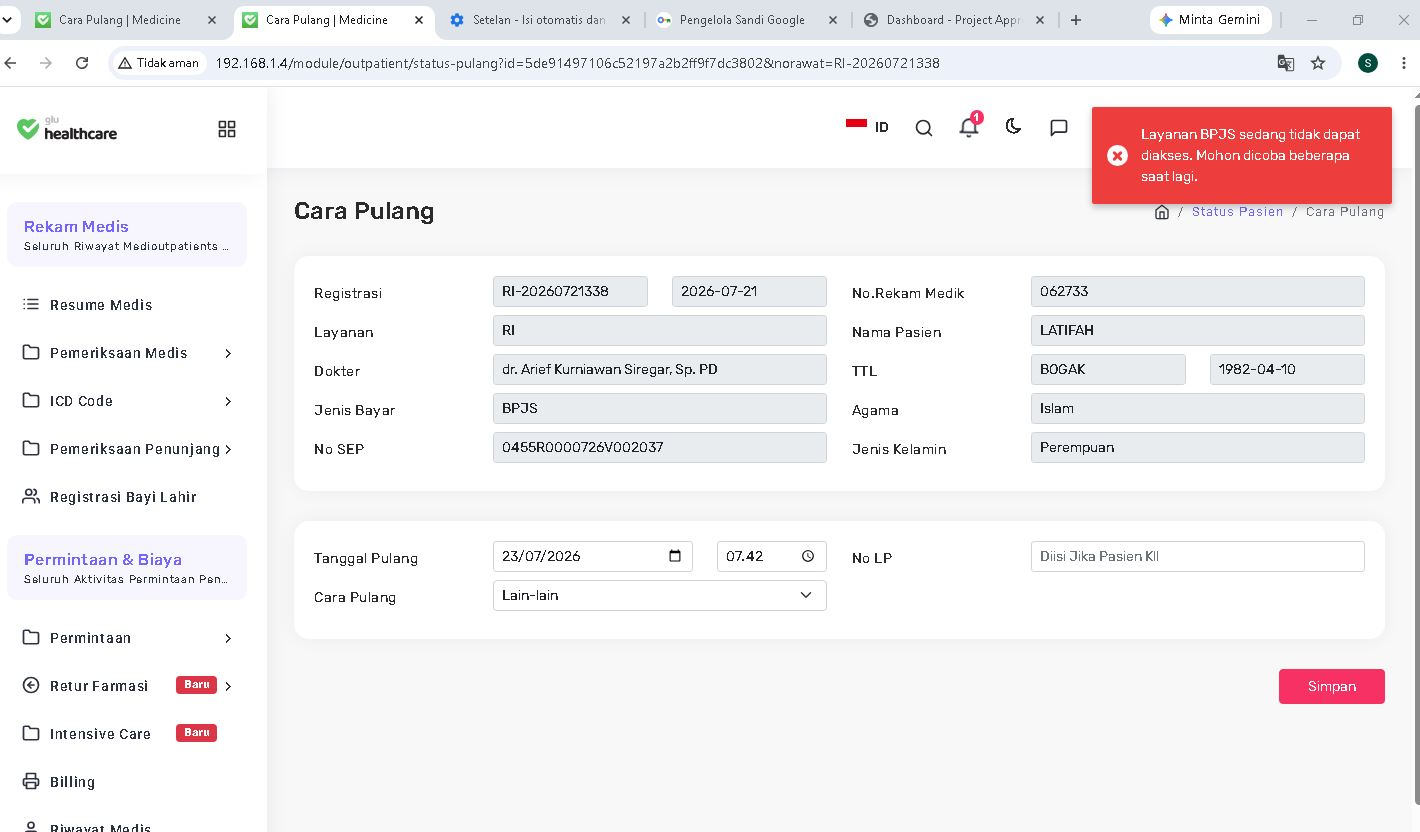
Task: Click the Tidak aman site info indicator
Action: click(159, 63)
